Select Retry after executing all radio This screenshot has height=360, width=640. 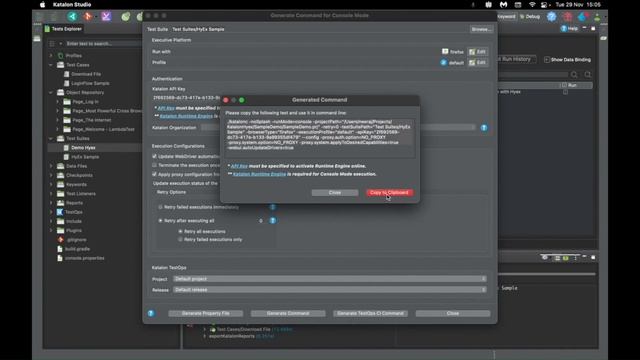coord(160,220)
